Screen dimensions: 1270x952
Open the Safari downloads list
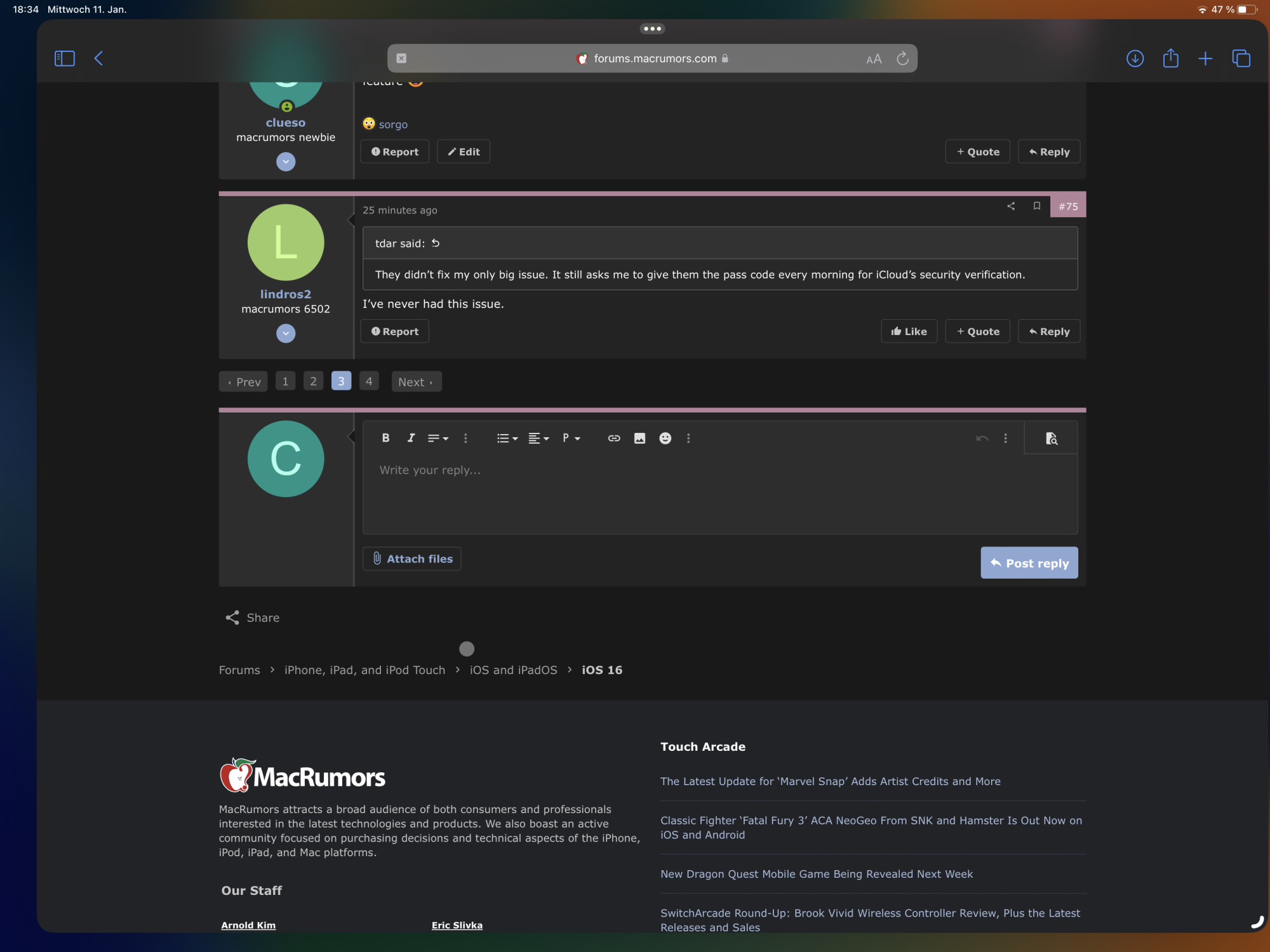click(x=1135, y=58)
